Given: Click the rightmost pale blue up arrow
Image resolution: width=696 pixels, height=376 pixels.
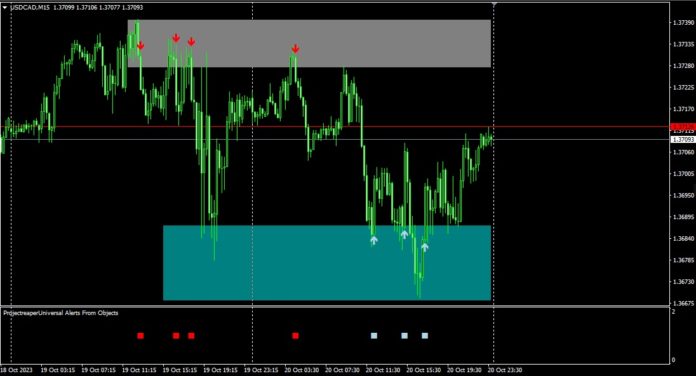Looking at the screenshot, I should [x=425, y=247].
